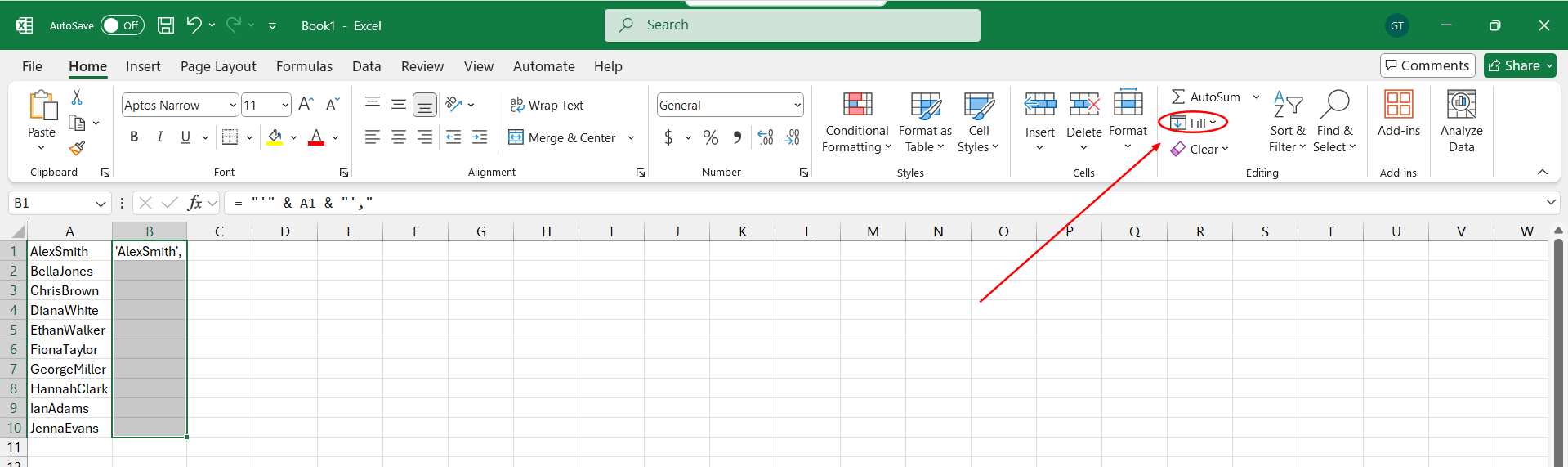This screenshot has height=467, width=1568.
Task: Click Format as Table button
Action: (925, 122)
